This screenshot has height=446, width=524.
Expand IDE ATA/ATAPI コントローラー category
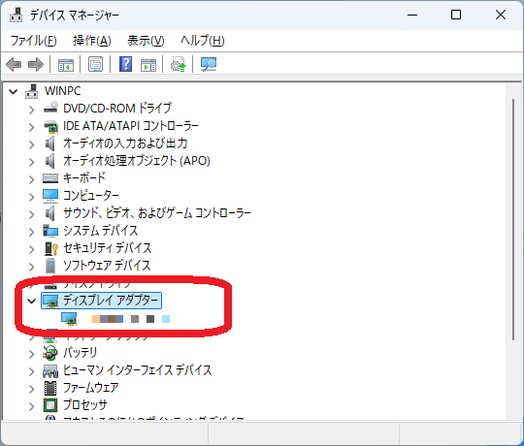[x=31, y=127]
